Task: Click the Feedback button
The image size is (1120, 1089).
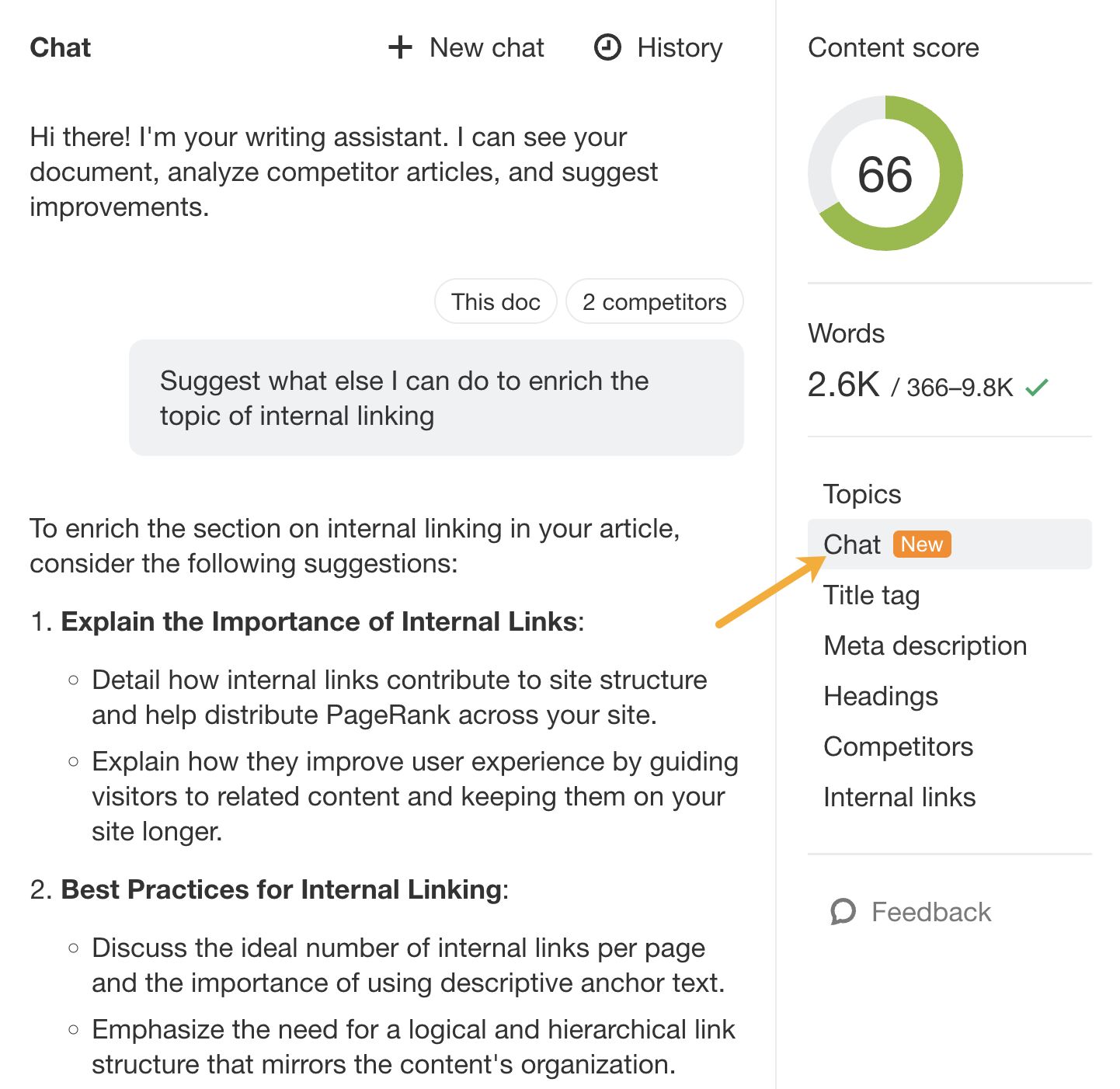Action: pyautogui.click(x=909, y=911)
